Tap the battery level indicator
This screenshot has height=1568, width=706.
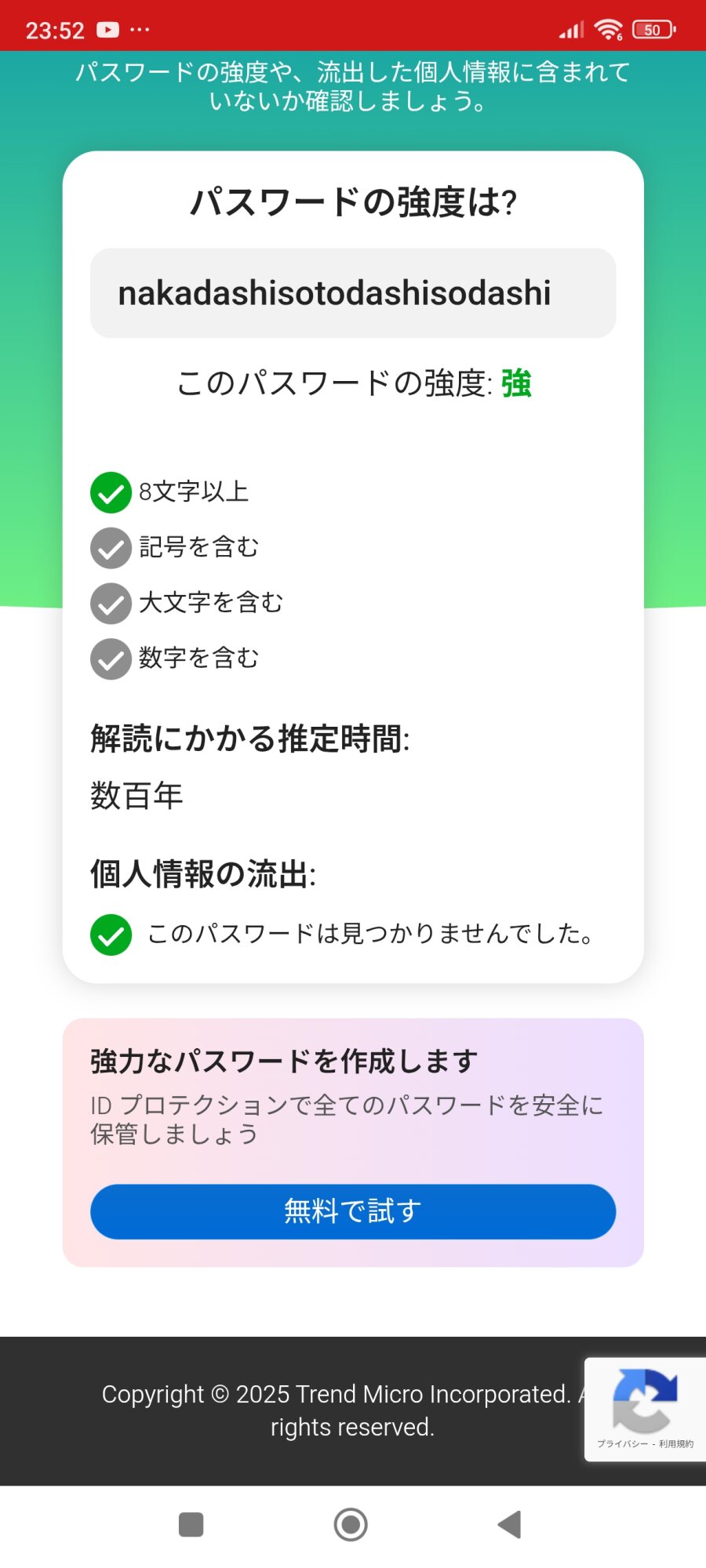(x=653, y=30)
